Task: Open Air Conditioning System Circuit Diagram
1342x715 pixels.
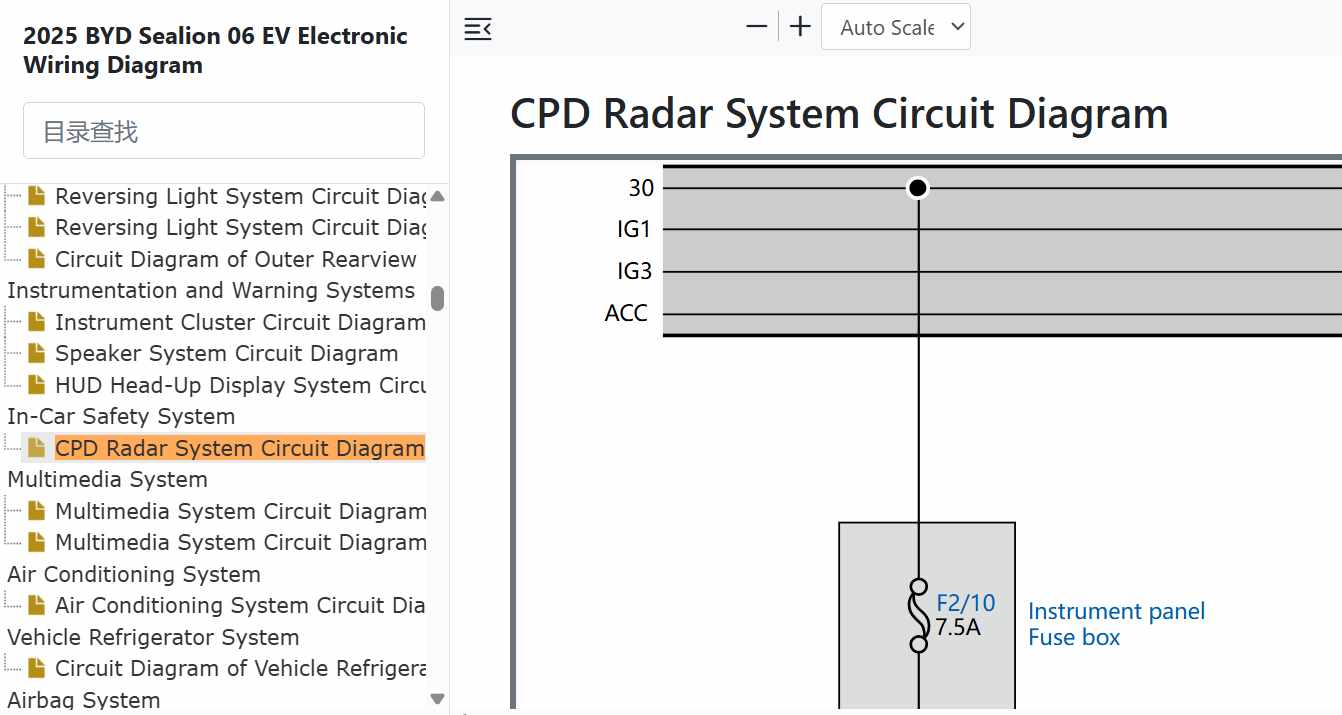Action: click(240, 605)
